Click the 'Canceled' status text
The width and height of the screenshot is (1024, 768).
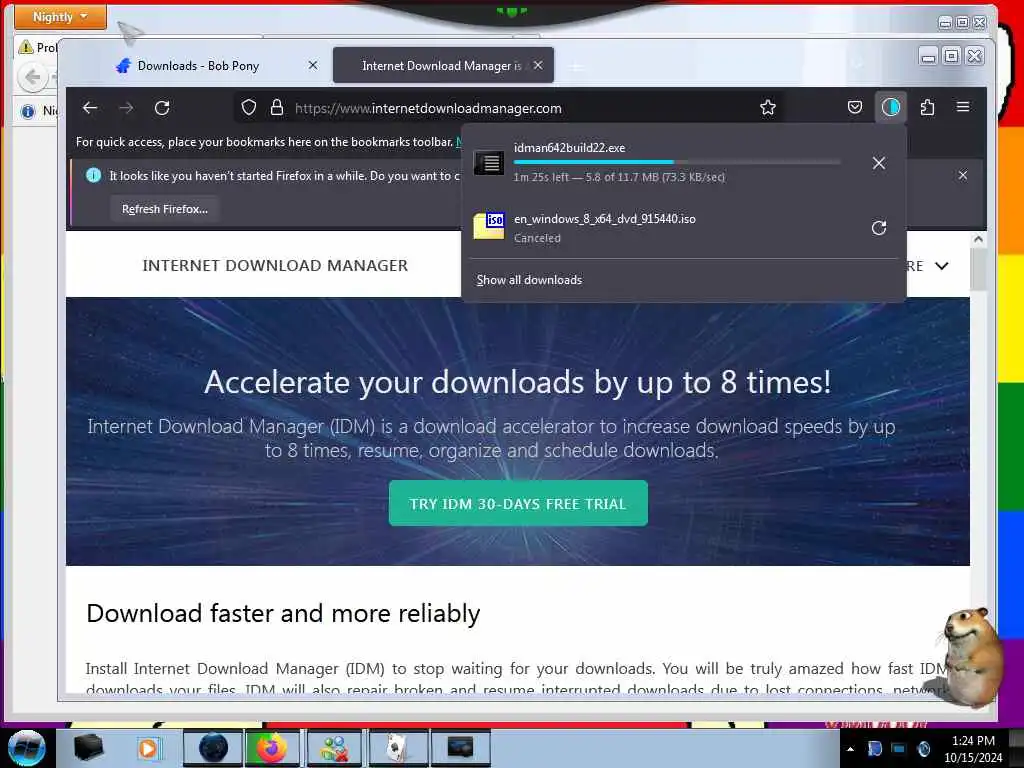point(537,238)
